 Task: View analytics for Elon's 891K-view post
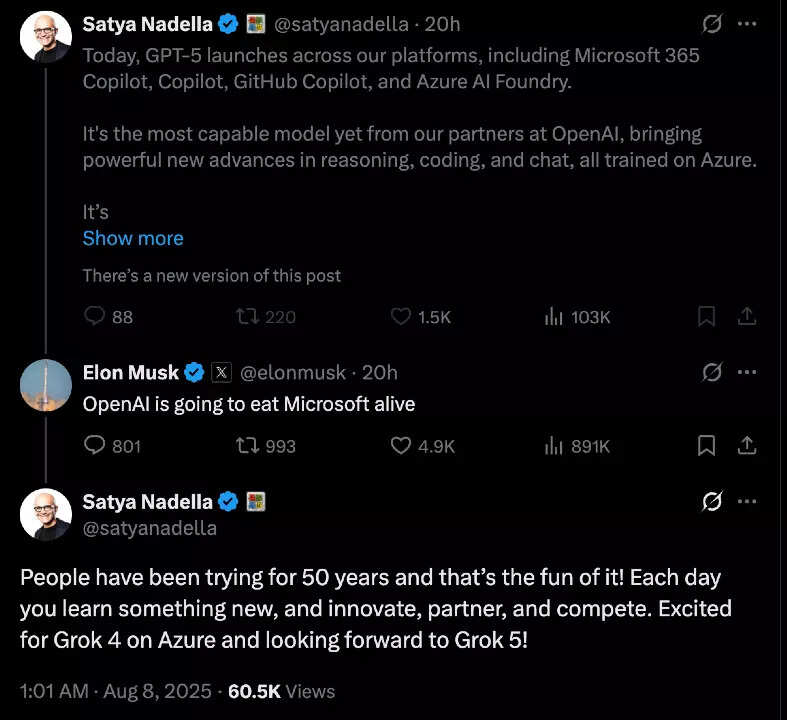tap(553, 446)
